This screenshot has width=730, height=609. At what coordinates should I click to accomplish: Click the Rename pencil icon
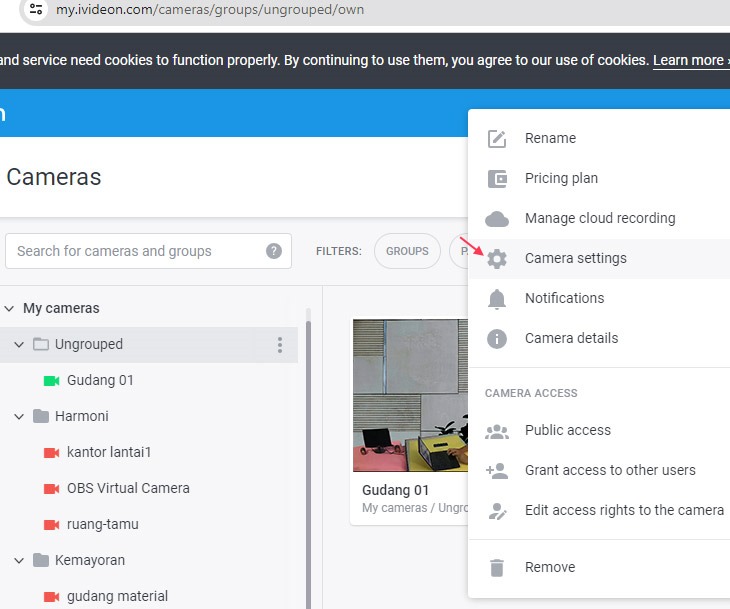(497, 139)
